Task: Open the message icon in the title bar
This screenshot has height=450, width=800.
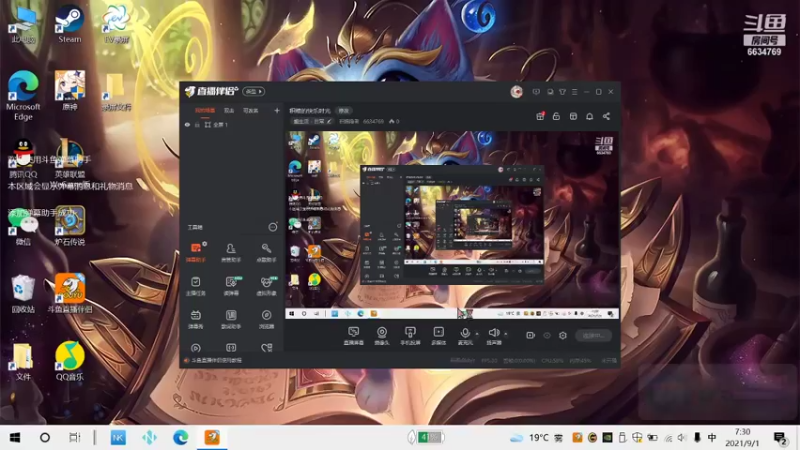Action: 536,92
